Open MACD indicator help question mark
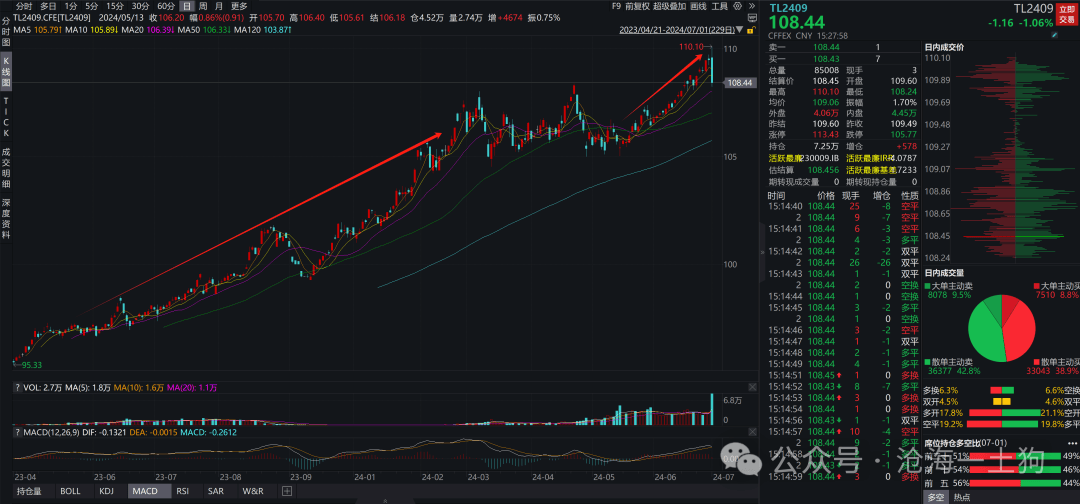This screenshot has width=1080, height=504. [17, 432]
